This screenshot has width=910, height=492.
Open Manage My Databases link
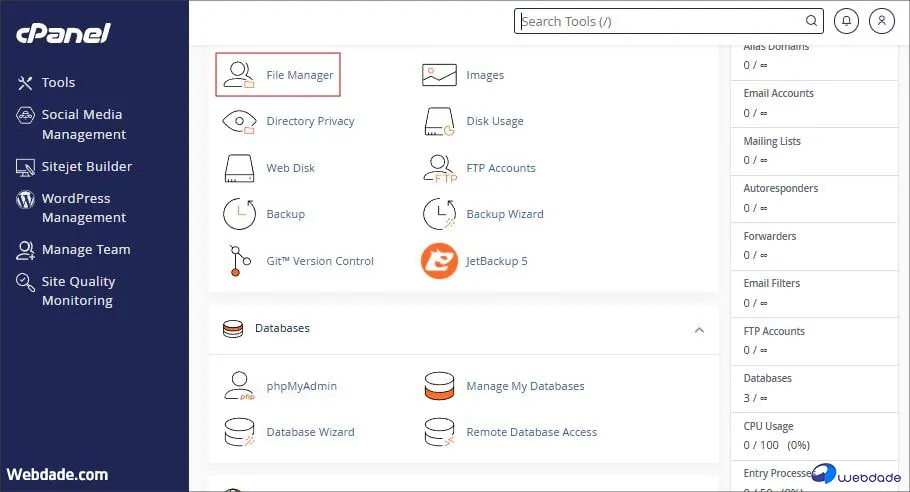[x=525, y=386]
